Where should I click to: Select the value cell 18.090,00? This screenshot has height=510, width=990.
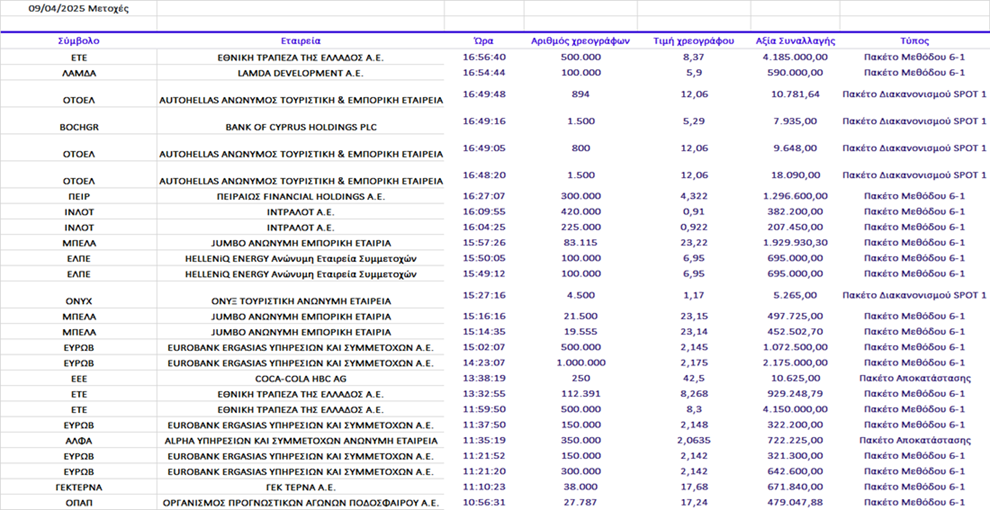796,175
